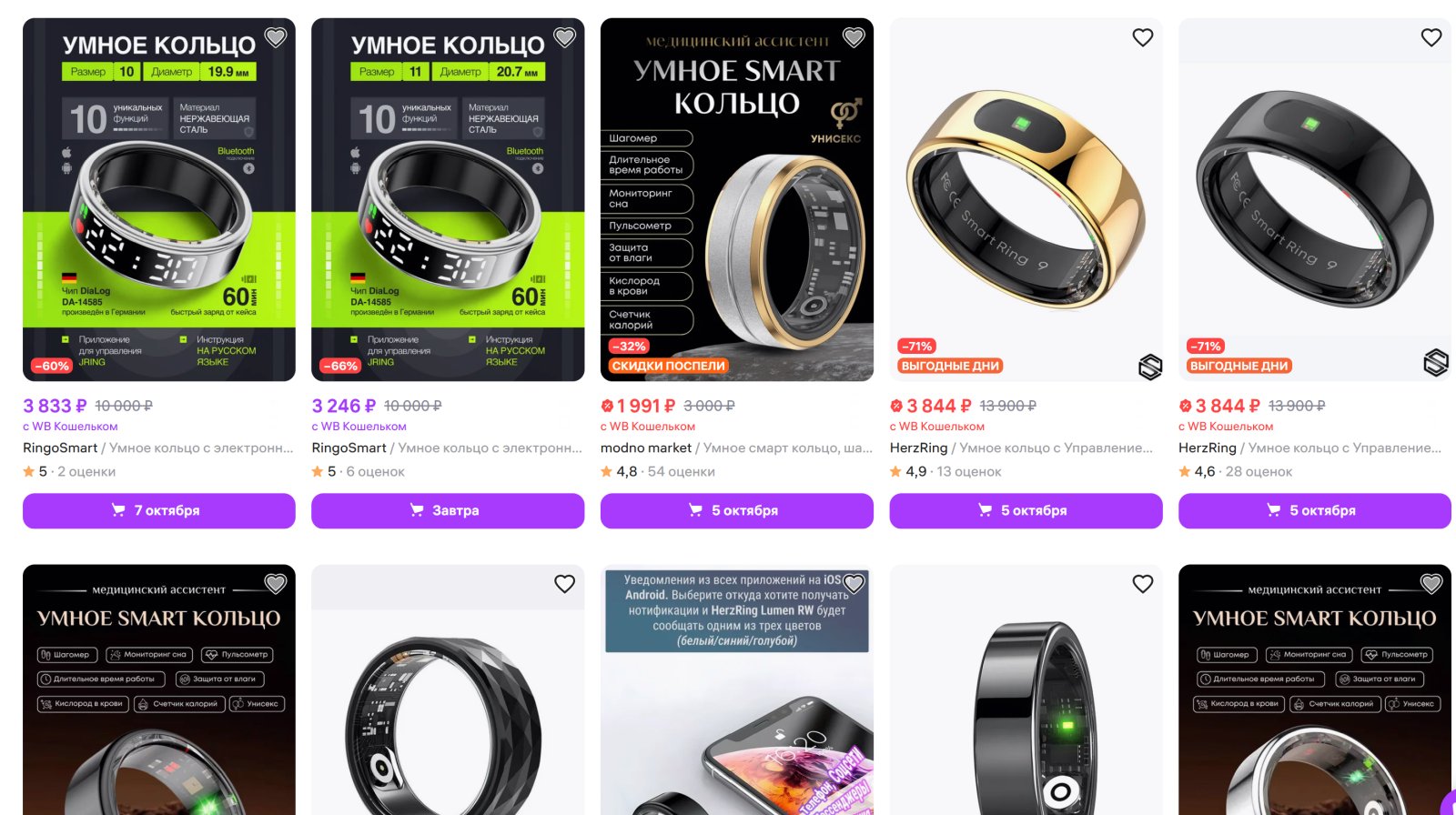
Task: Favorite the RingoSmart size 10 ring
Action: (276, 37)
